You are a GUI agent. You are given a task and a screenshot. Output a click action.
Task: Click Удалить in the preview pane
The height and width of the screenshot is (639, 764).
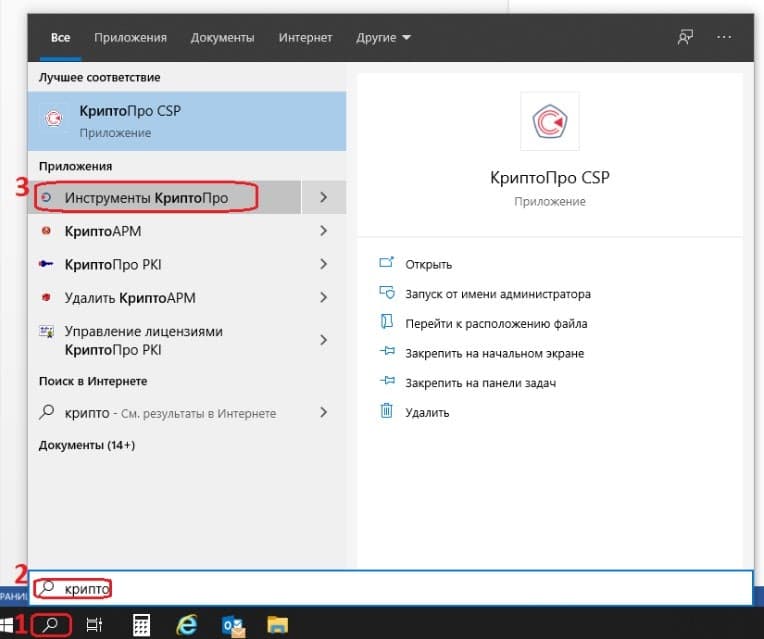427,413
